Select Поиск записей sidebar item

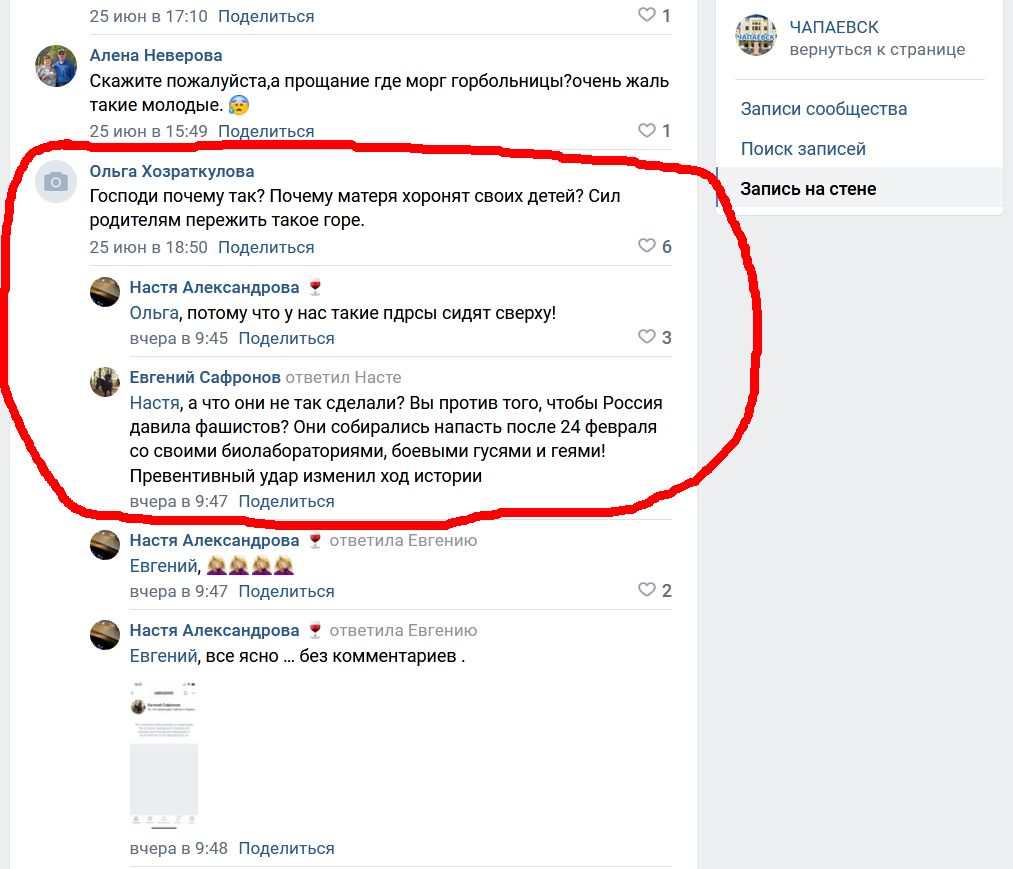tap(803, 149)
